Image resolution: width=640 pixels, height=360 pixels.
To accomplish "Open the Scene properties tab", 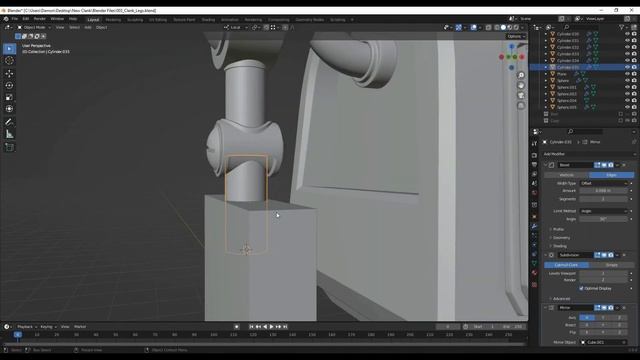I will click(x=534, y=184).
